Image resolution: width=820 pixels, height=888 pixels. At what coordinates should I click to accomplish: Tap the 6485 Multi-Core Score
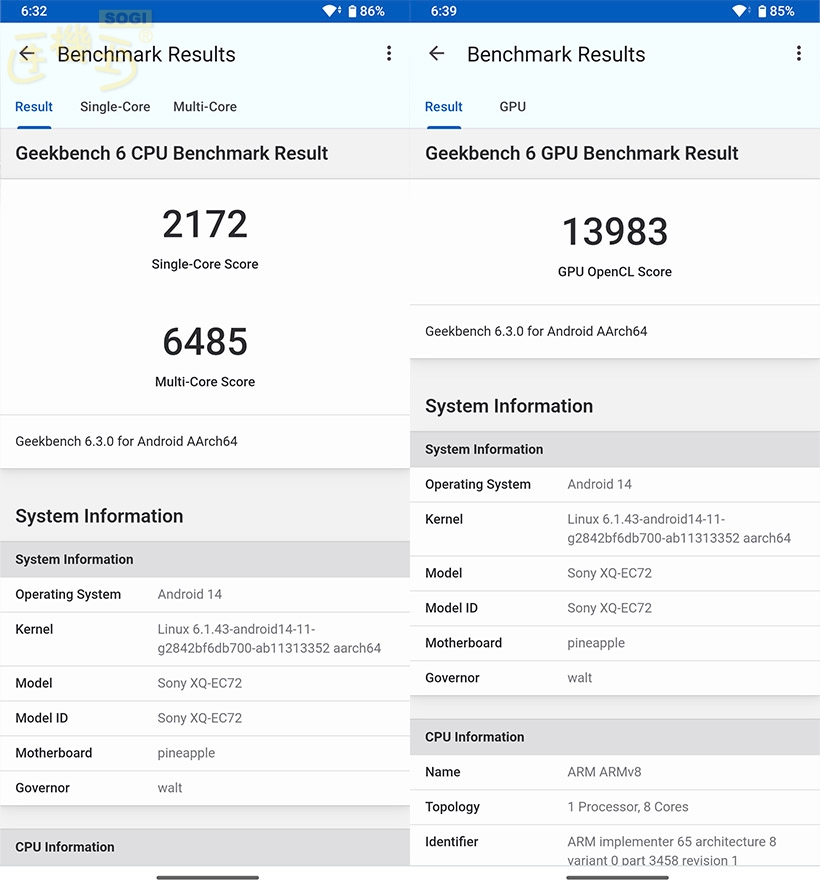[205, 342]
